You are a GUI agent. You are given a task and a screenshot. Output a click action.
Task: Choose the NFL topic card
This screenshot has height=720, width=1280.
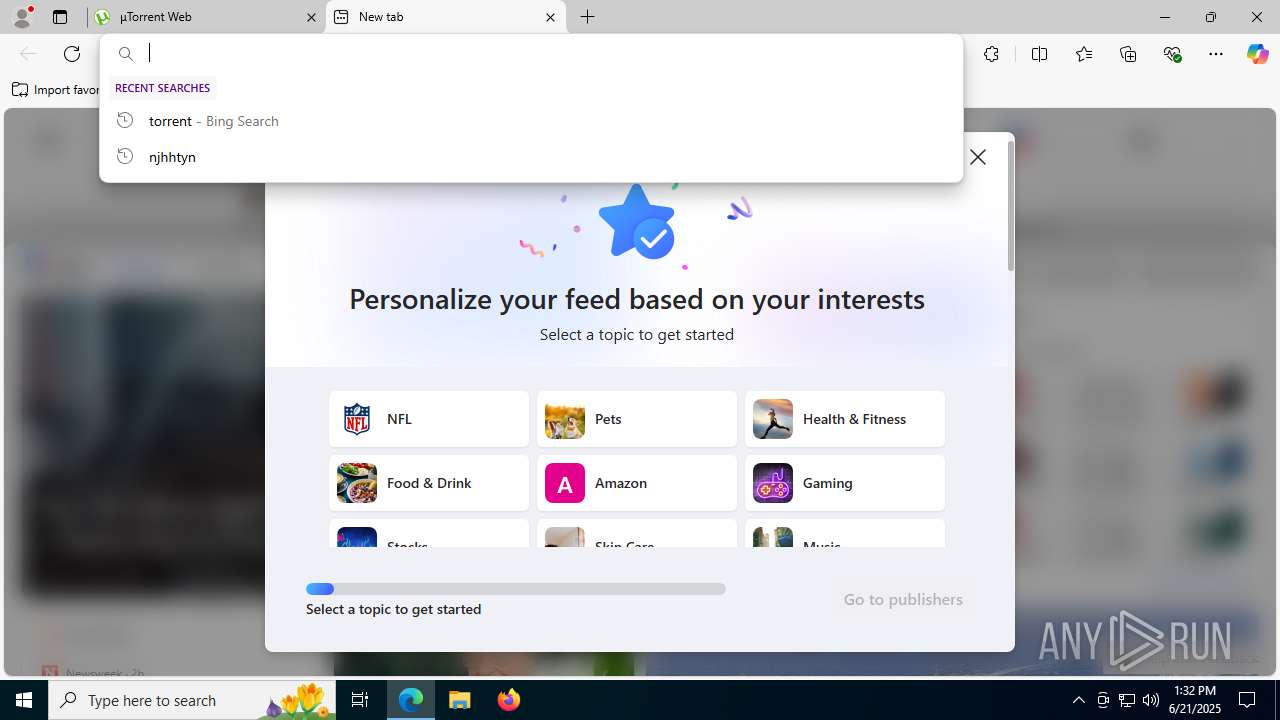point(429,419)
